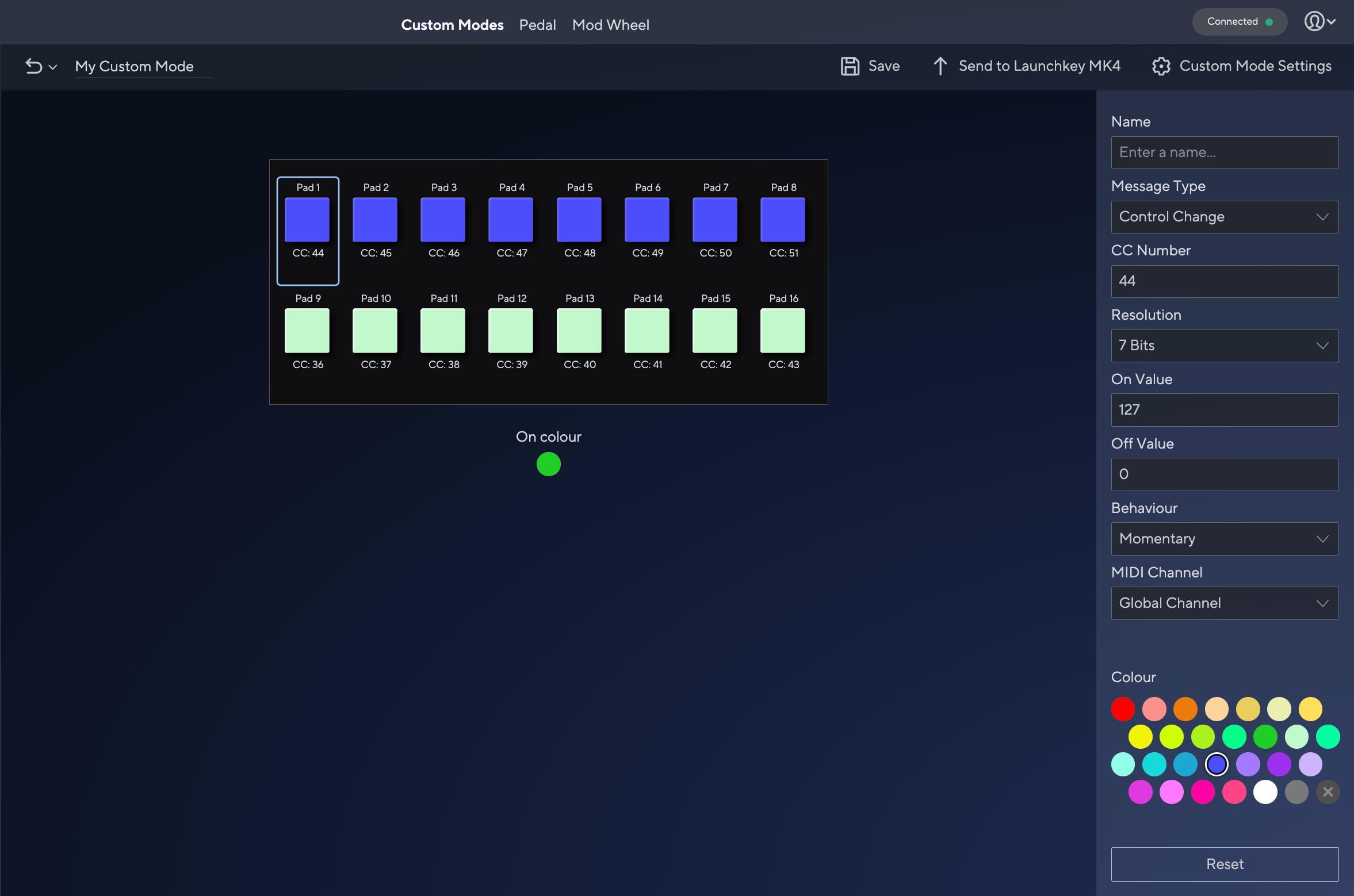
Task: Click the Connected status indicator
Action: [x=1240, y=21]
